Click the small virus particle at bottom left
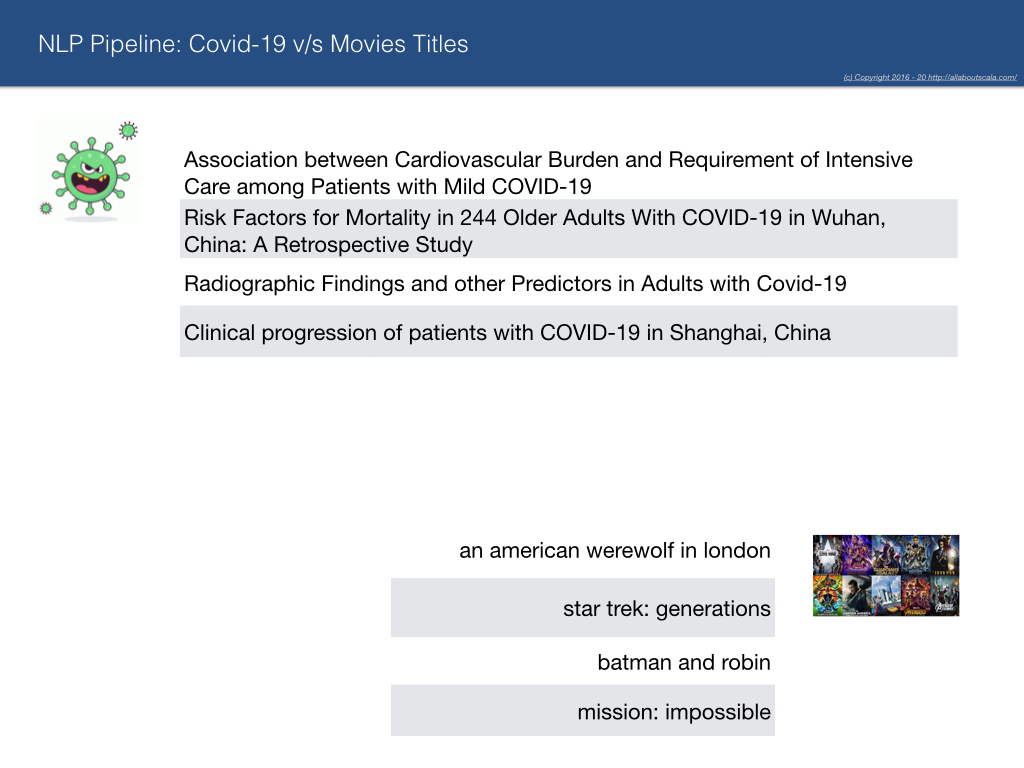The image size is (1024, 768). click(46, 208)
